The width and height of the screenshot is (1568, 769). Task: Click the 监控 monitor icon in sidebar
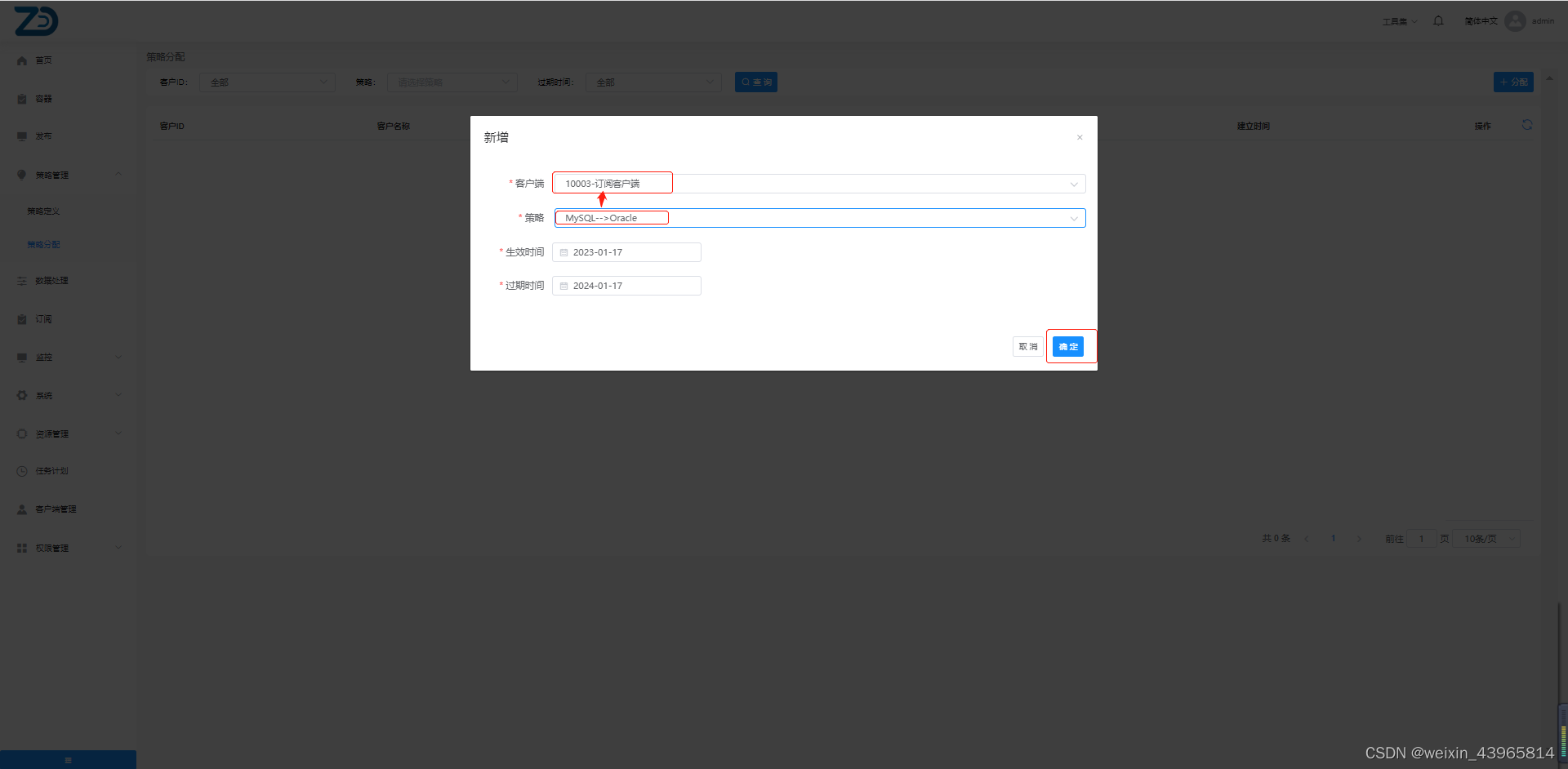click(x=22, y=358)
